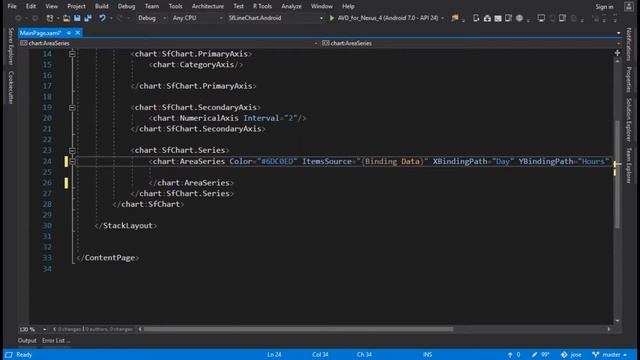The height and width of the screenshot is (360, 640).
Task: Click the monitor icon in the toolbar
Action: pos(541,18)
